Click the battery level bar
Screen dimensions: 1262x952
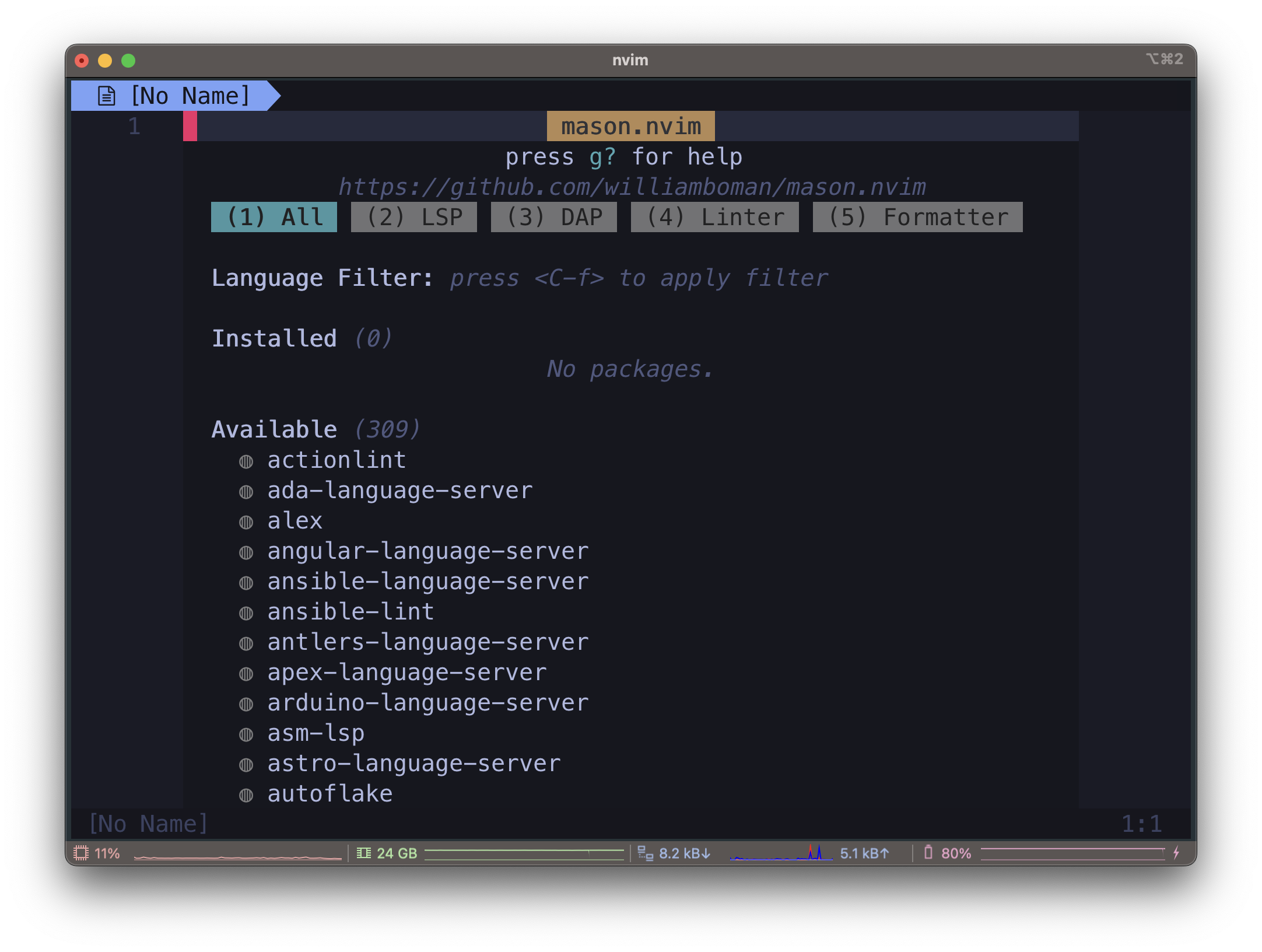pyautogui.click(x=1073, y=854)
